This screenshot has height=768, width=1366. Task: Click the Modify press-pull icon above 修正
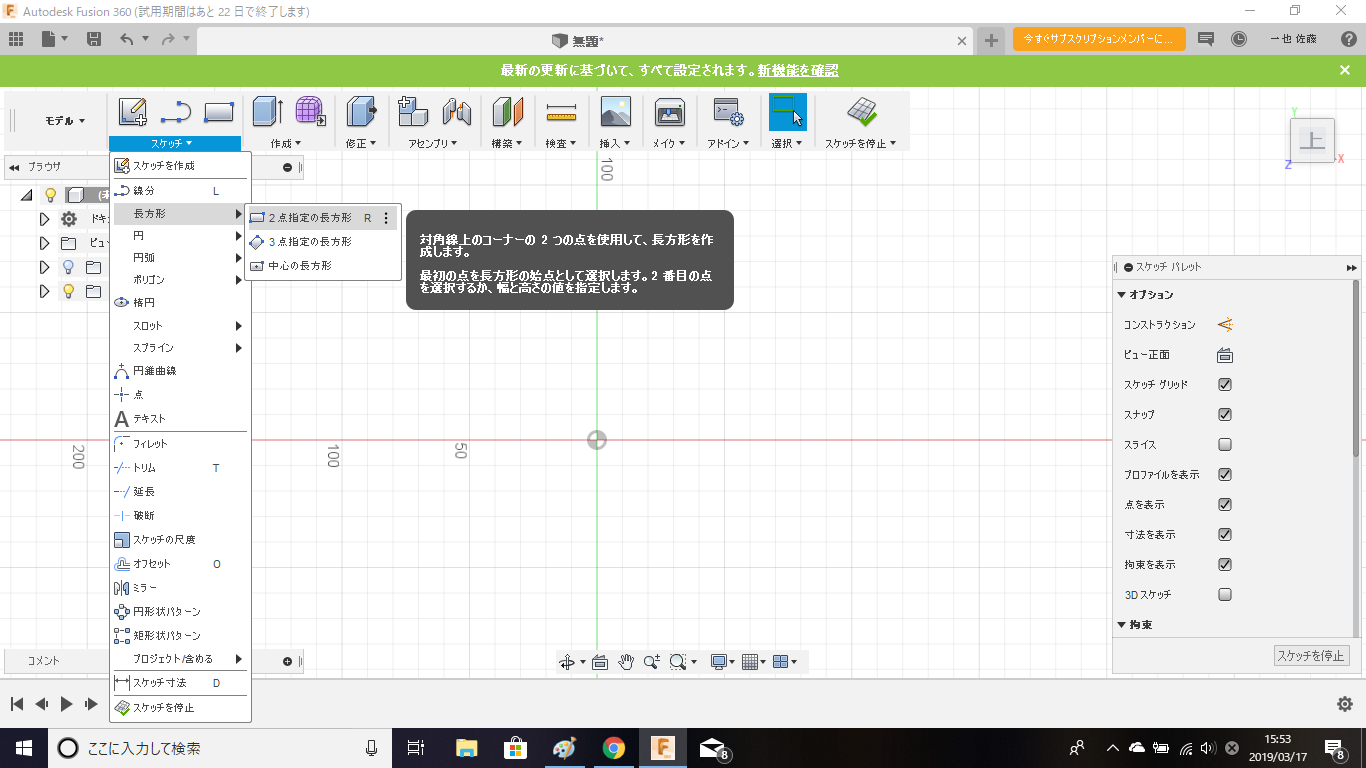361,112
